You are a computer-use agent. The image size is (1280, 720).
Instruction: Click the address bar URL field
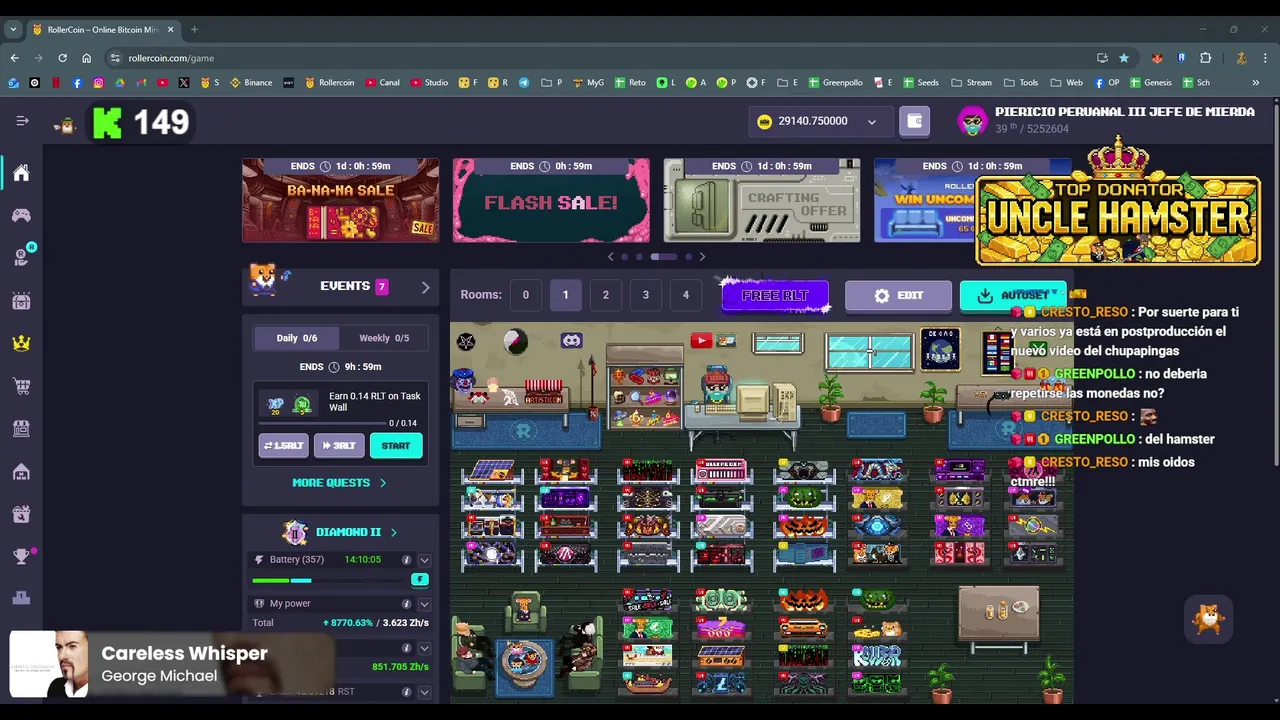point(600,58)
